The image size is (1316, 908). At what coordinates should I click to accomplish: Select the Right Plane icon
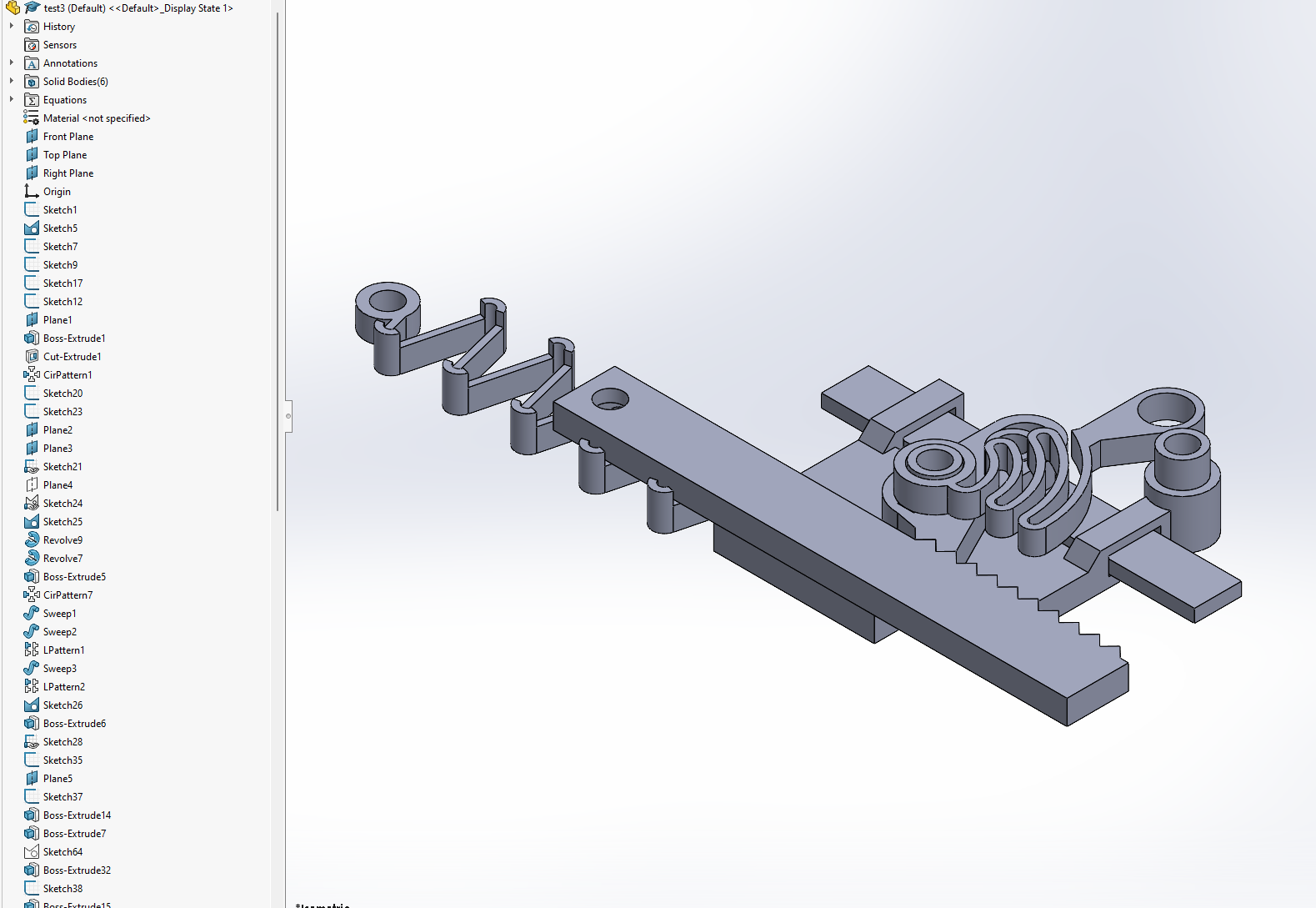coord(32,173)
